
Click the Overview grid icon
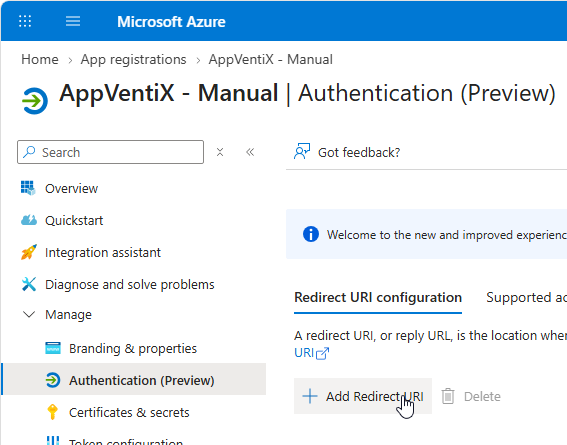(28, 188)
